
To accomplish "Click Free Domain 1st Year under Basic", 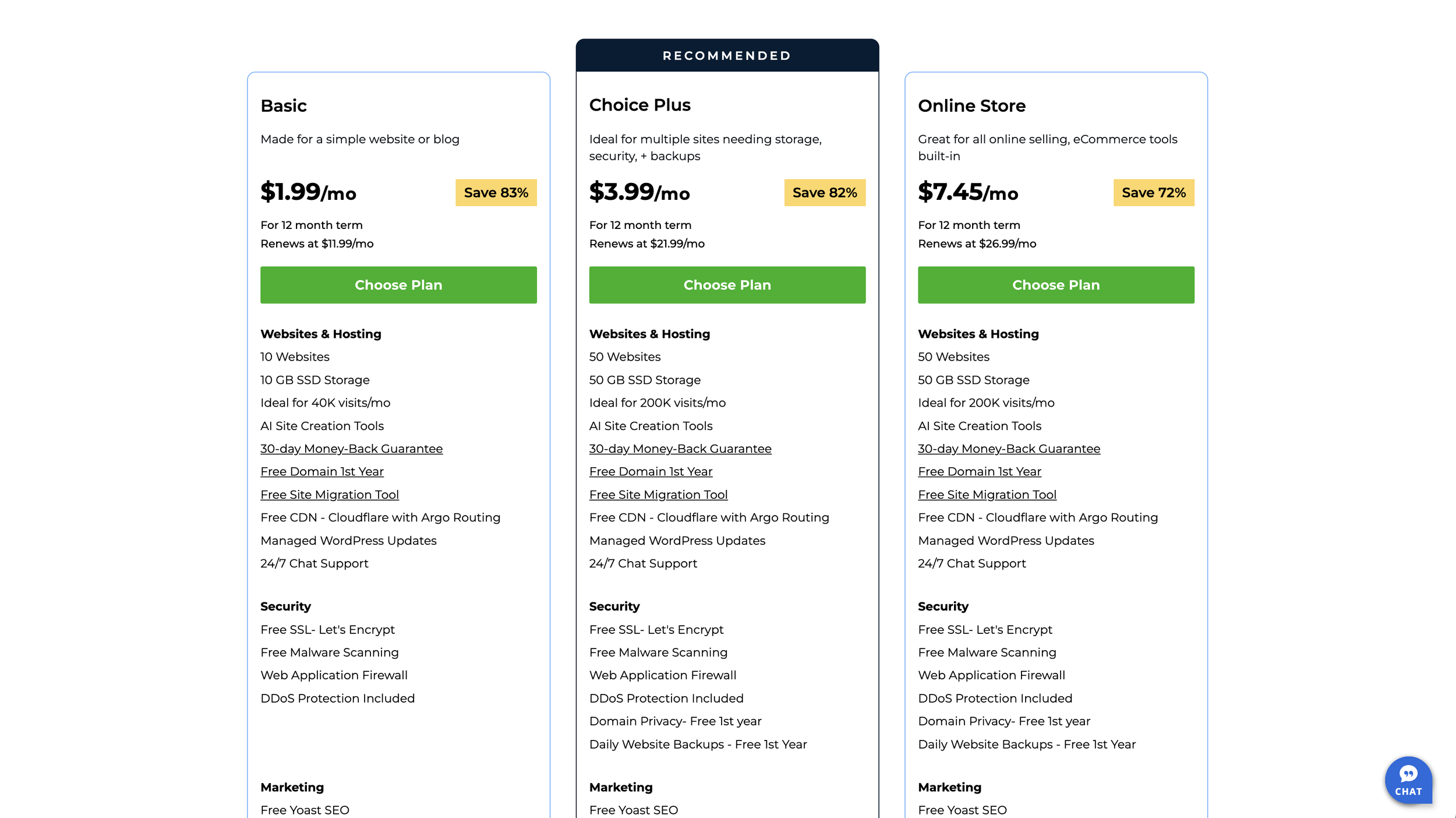I will 321,471.
